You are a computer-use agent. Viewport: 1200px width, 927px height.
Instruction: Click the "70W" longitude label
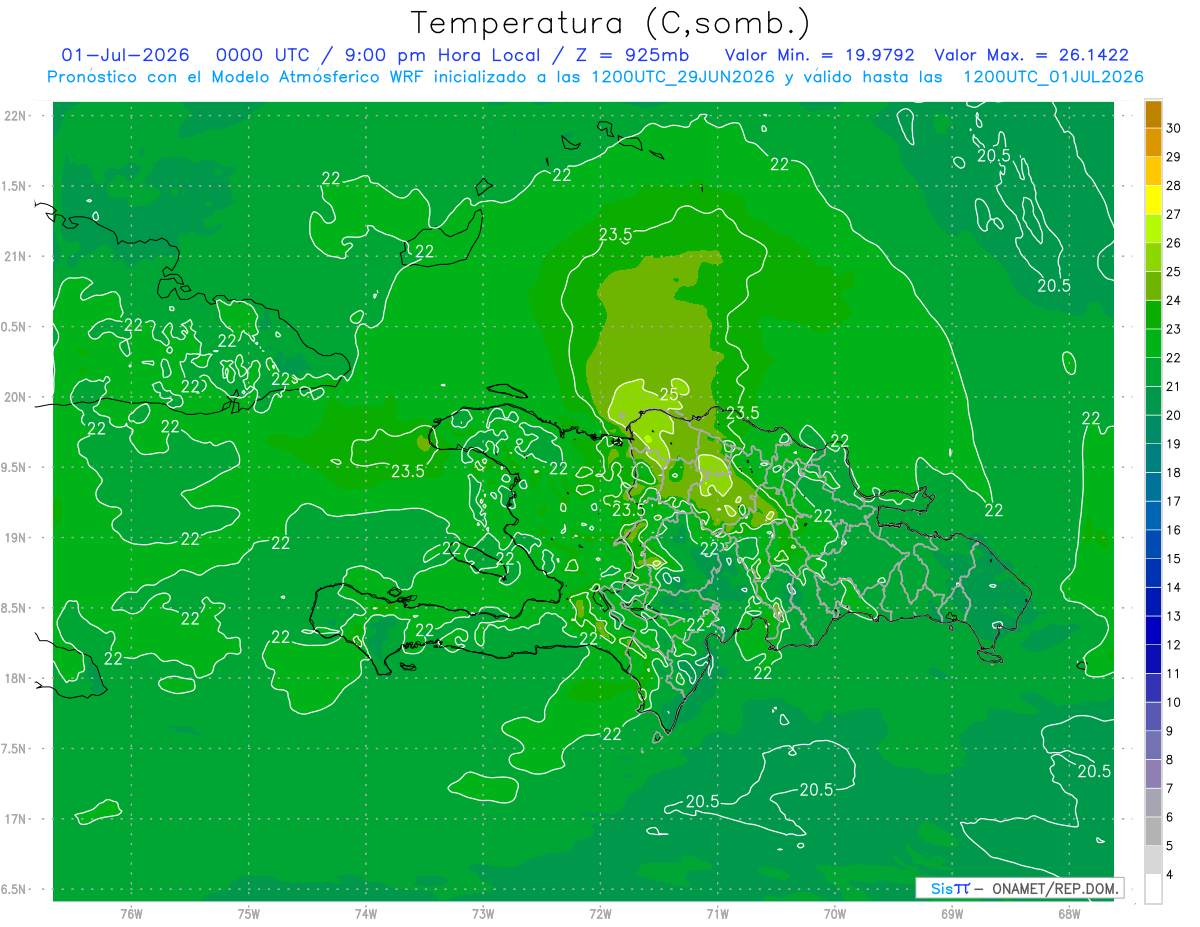pos(835,915)
